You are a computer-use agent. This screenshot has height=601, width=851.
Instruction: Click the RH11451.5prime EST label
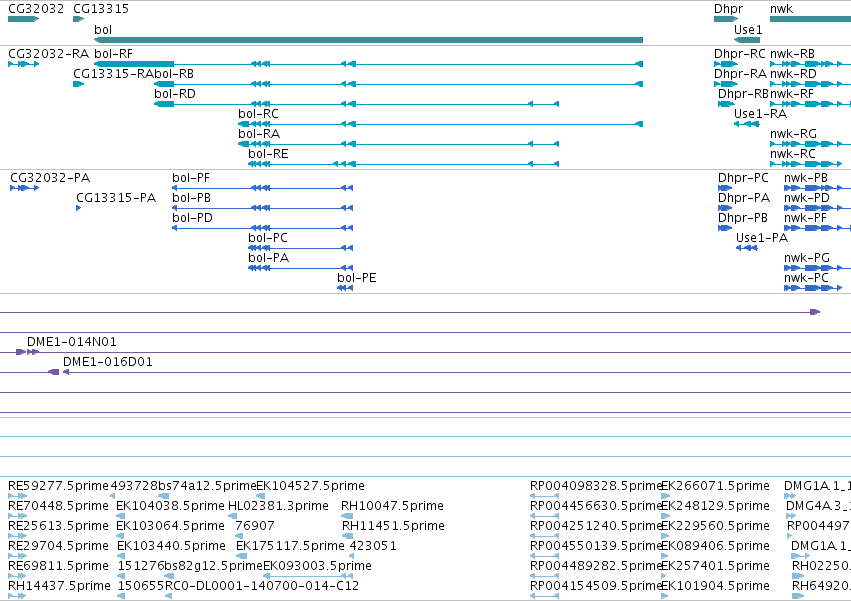point(393,526)
